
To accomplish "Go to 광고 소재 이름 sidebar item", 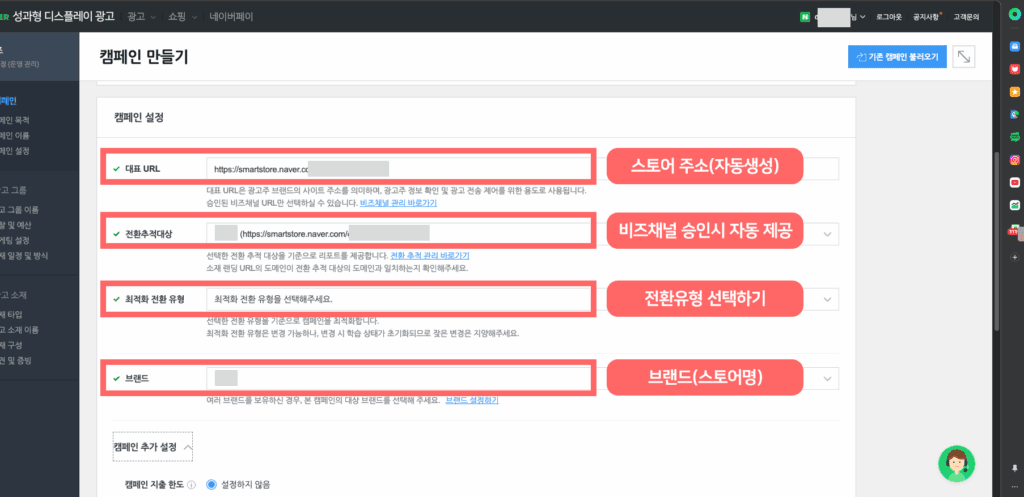I will click(x=20, y=330).
